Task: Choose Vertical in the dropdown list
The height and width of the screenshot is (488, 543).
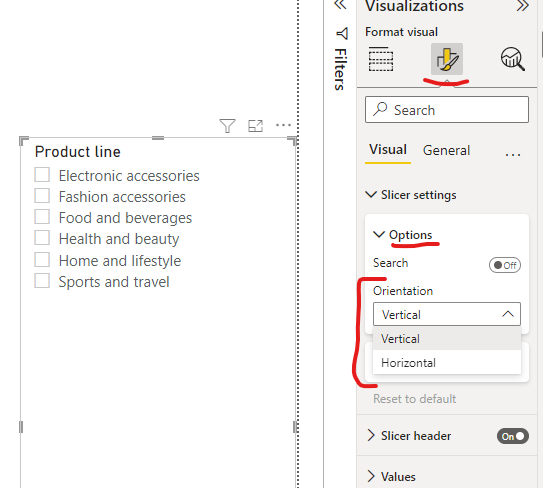Action: [x=447, y=339]
